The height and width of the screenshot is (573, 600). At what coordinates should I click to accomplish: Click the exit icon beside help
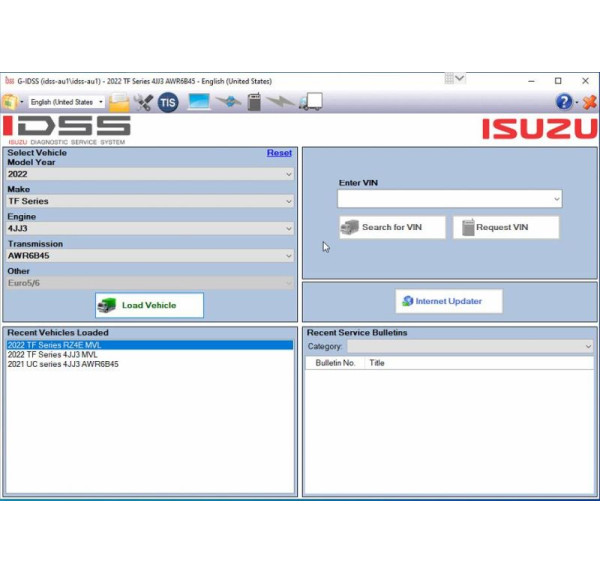(x=588, y=102)
